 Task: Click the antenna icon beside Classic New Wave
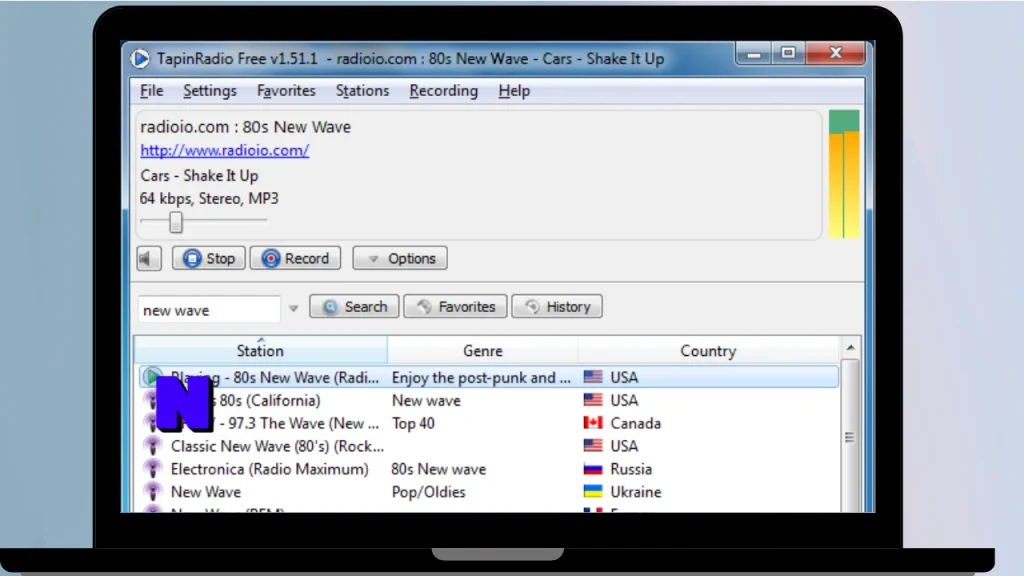[x=153, y=446]
